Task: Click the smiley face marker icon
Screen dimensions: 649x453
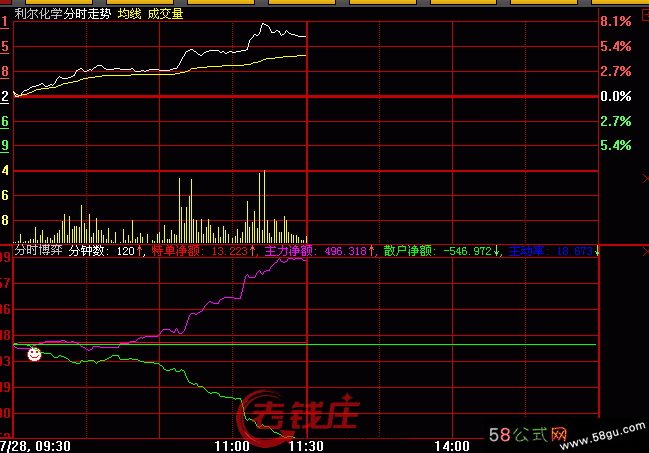Action: click(x=34, y=353)
